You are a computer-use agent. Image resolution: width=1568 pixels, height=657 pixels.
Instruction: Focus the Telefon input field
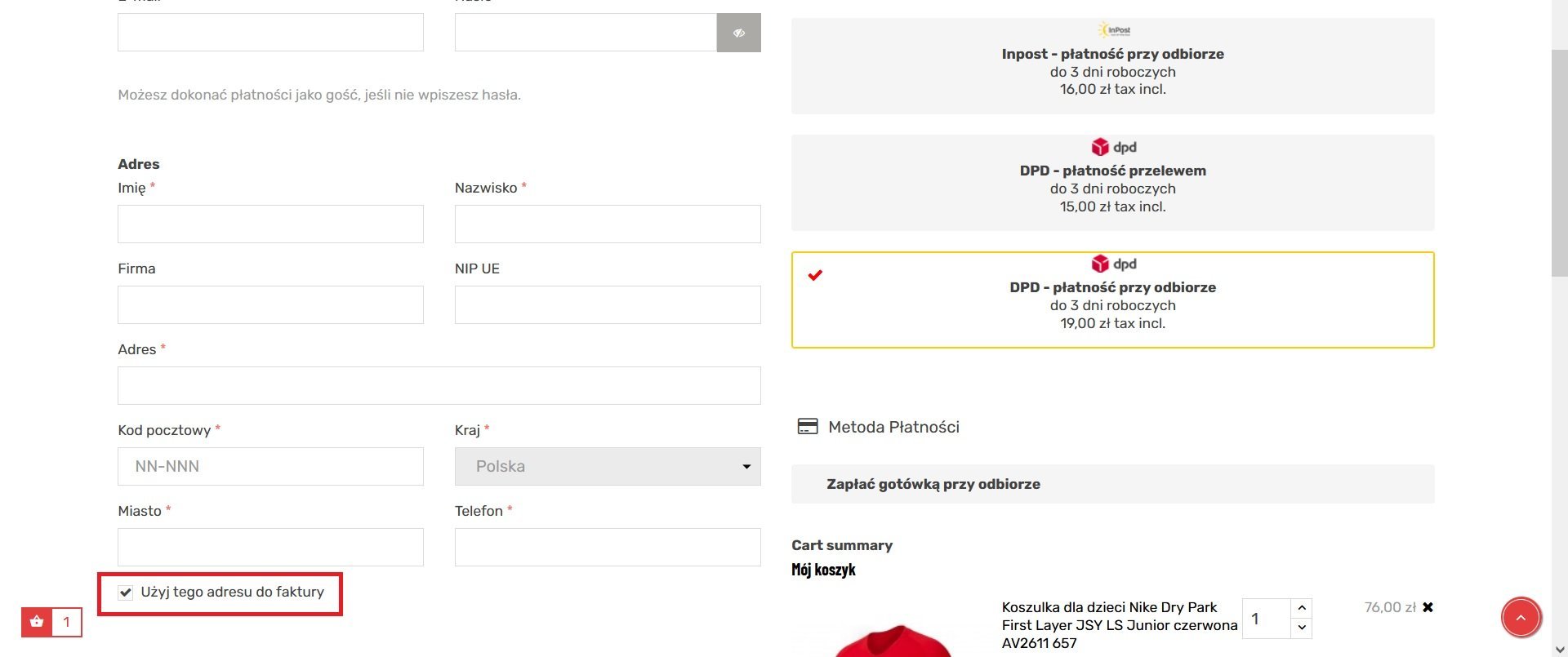608,547
